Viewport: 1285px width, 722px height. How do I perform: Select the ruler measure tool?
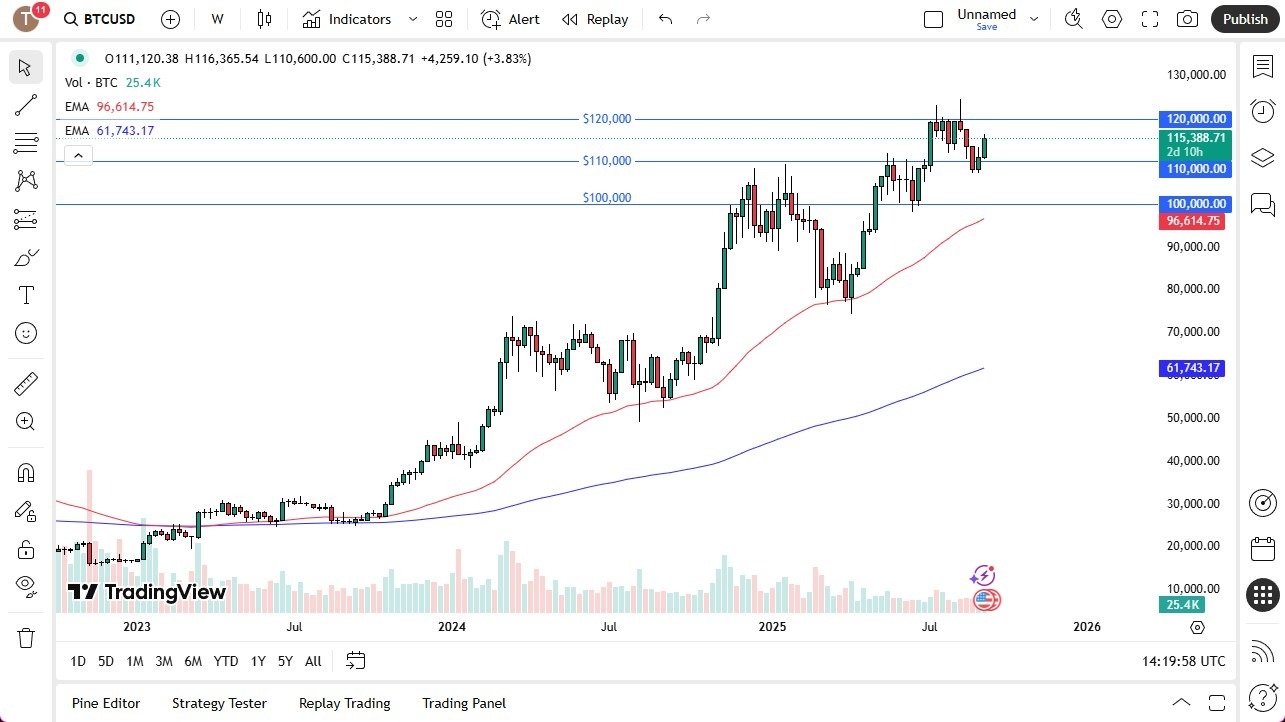pyautogui.click(x=26, y=383)
